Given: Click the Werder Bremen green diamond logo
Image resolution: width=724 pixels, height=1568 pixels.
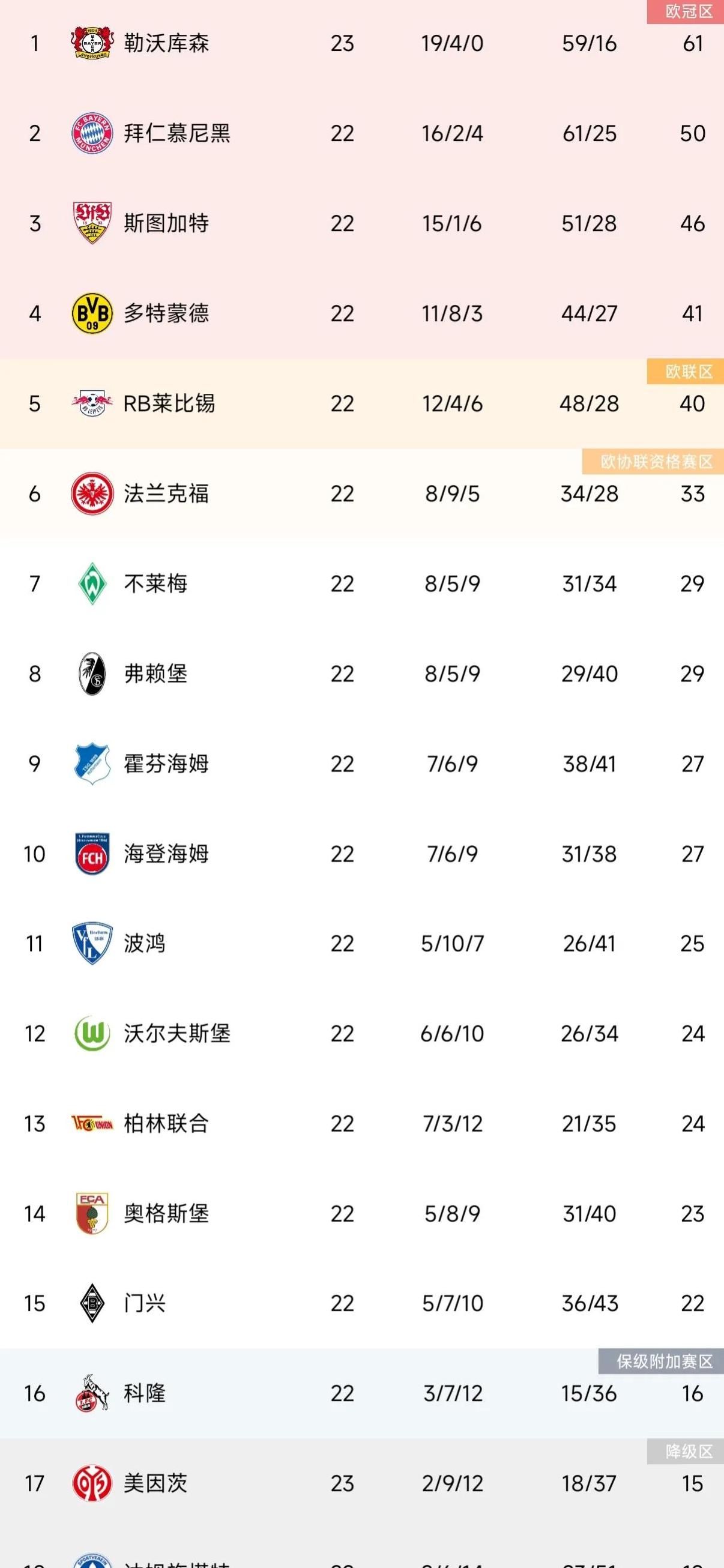Looking at the screenshot, I should 92,583.
